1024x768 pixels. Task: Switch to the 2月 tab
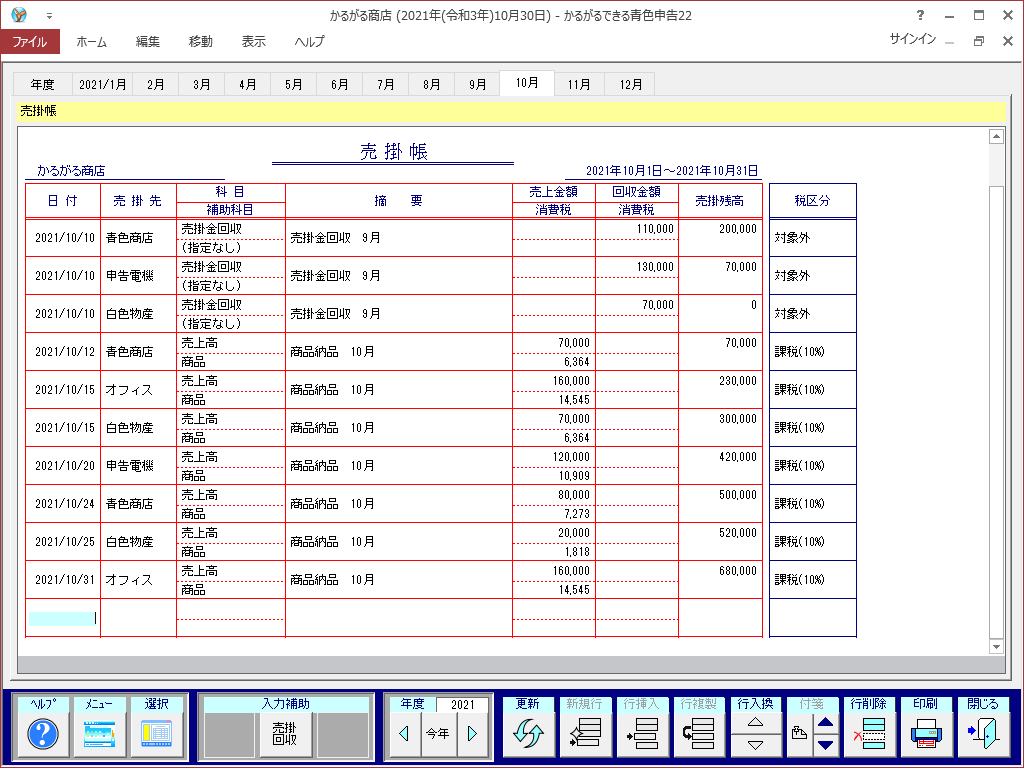(x=155, y=84)
